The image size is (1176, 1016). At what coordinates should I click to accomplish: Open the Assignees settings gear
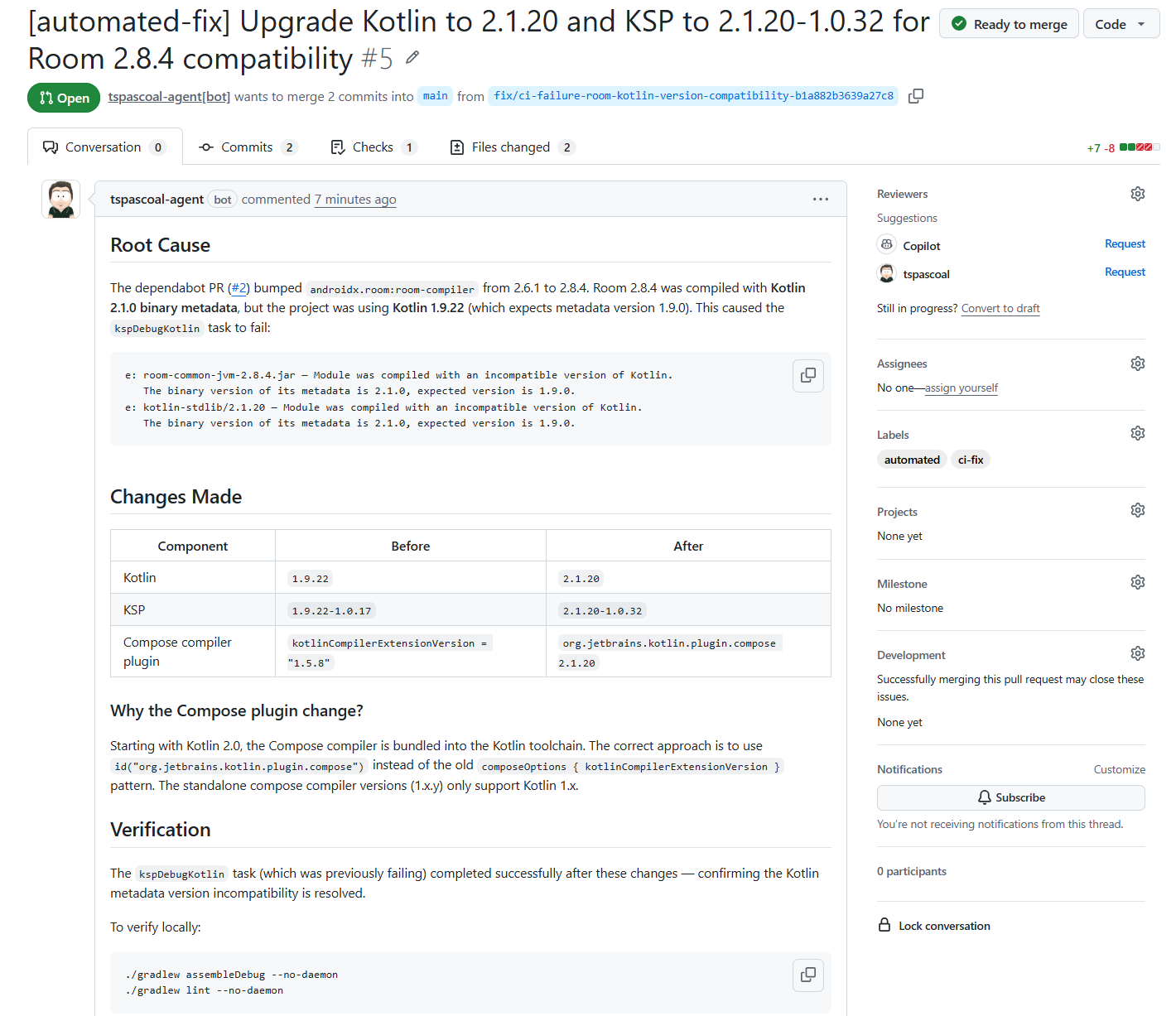pos(1137,364)
